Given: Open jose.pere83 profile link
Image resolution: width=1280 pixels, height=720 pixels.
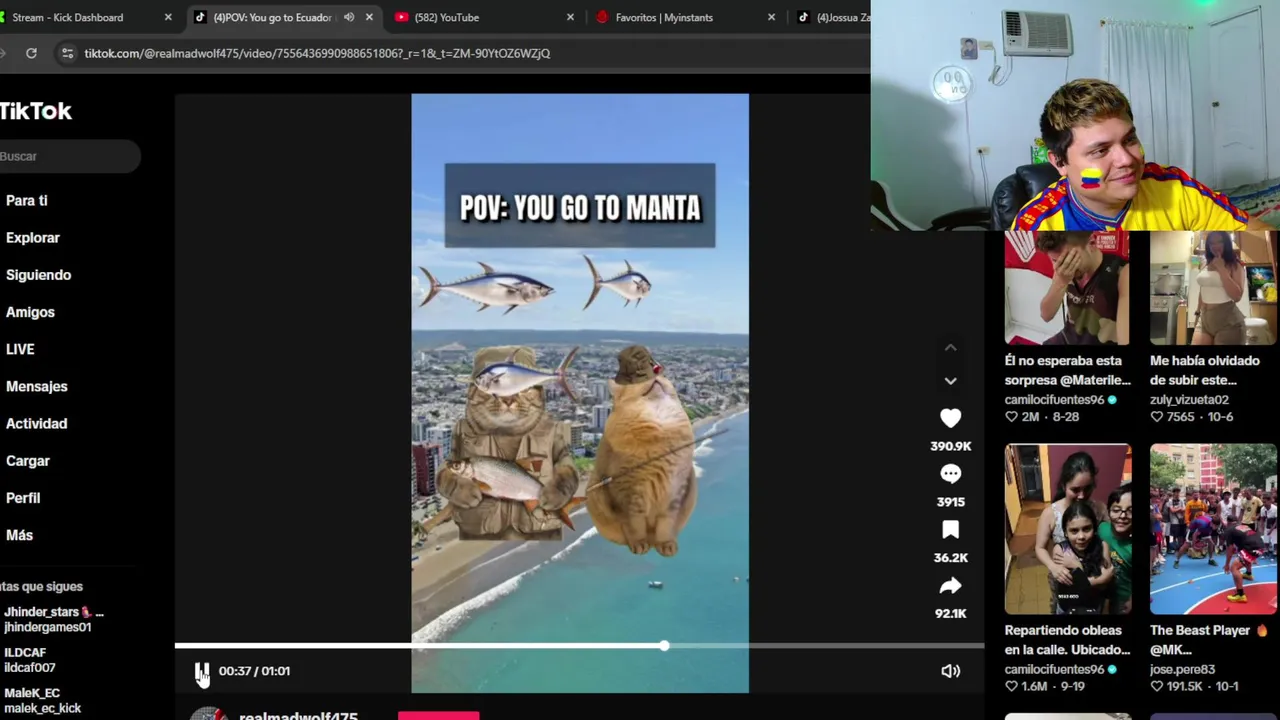Looking at the screenshot, I should 1182,670.
